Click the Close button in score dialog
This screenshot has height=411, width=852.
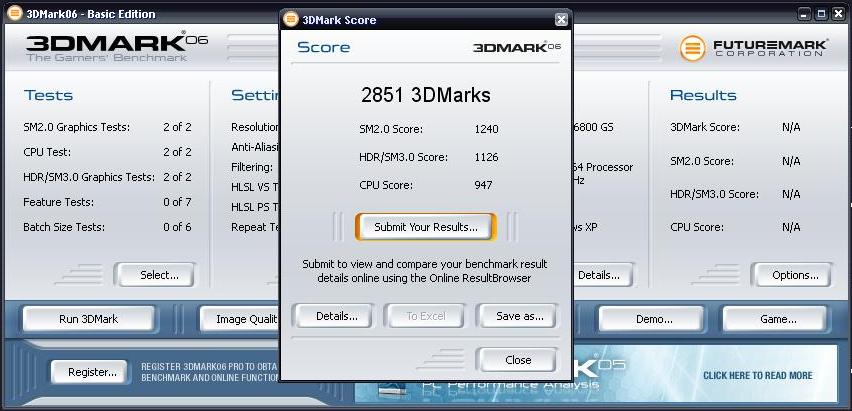517,360
